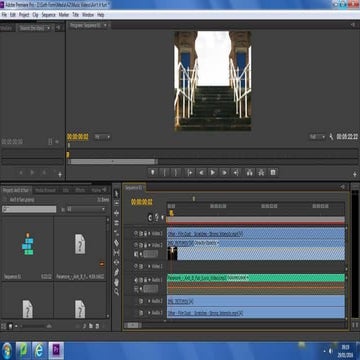
Task: Open the Edit menu
Action: [13, 15]
